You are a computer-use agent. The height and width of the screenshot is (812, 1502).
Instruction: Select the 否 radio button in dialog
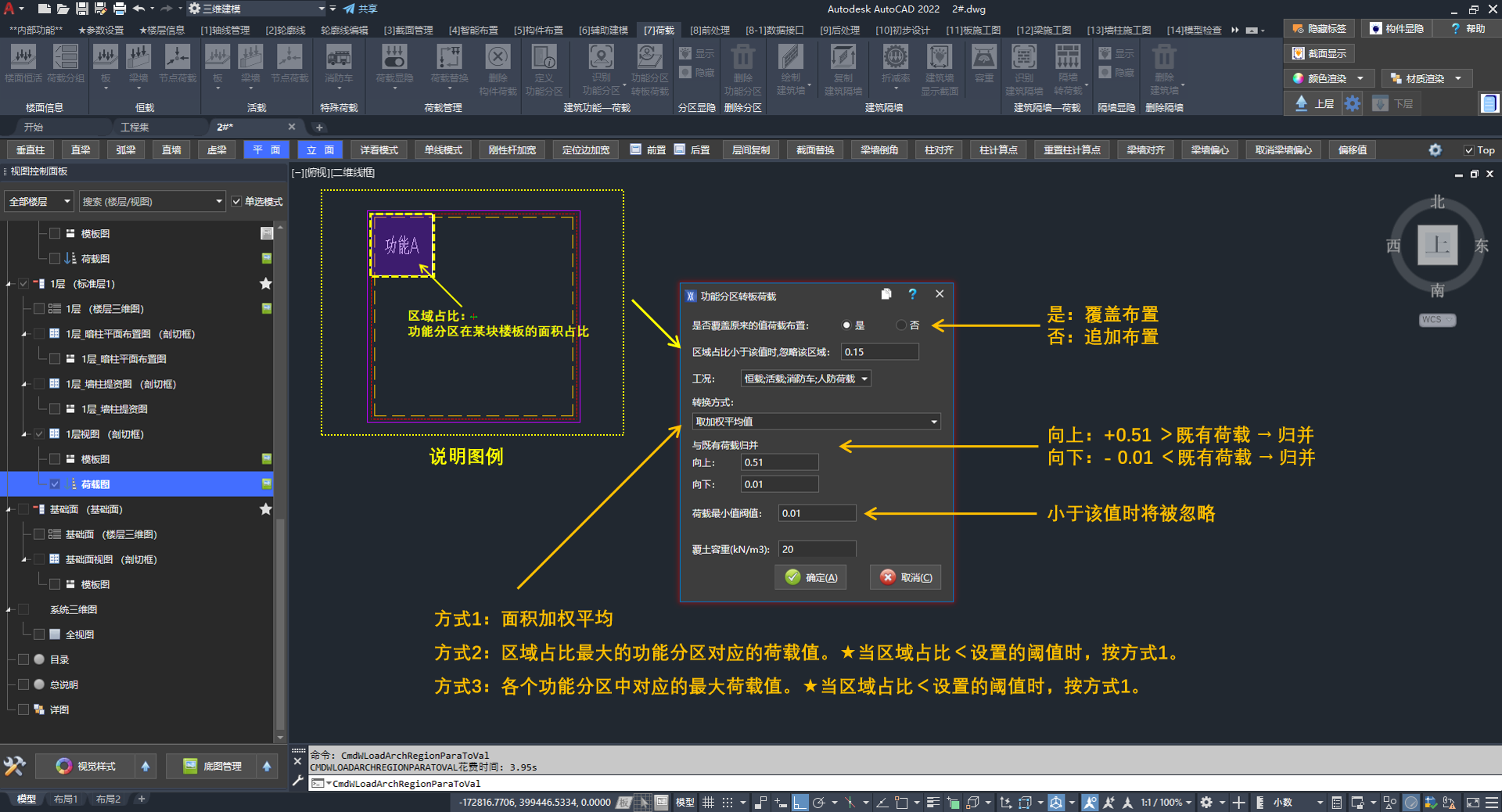pos(901,325)
